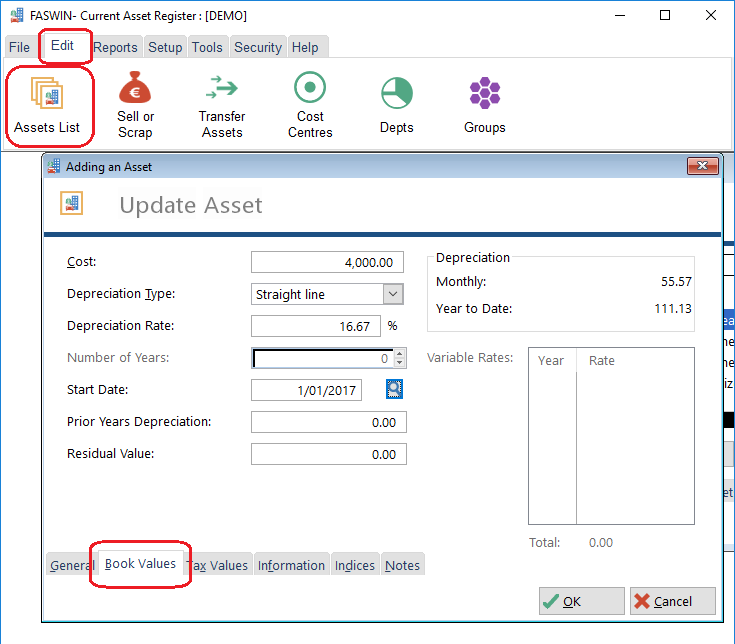Click the Start Date field

click(x=307, y=390)
